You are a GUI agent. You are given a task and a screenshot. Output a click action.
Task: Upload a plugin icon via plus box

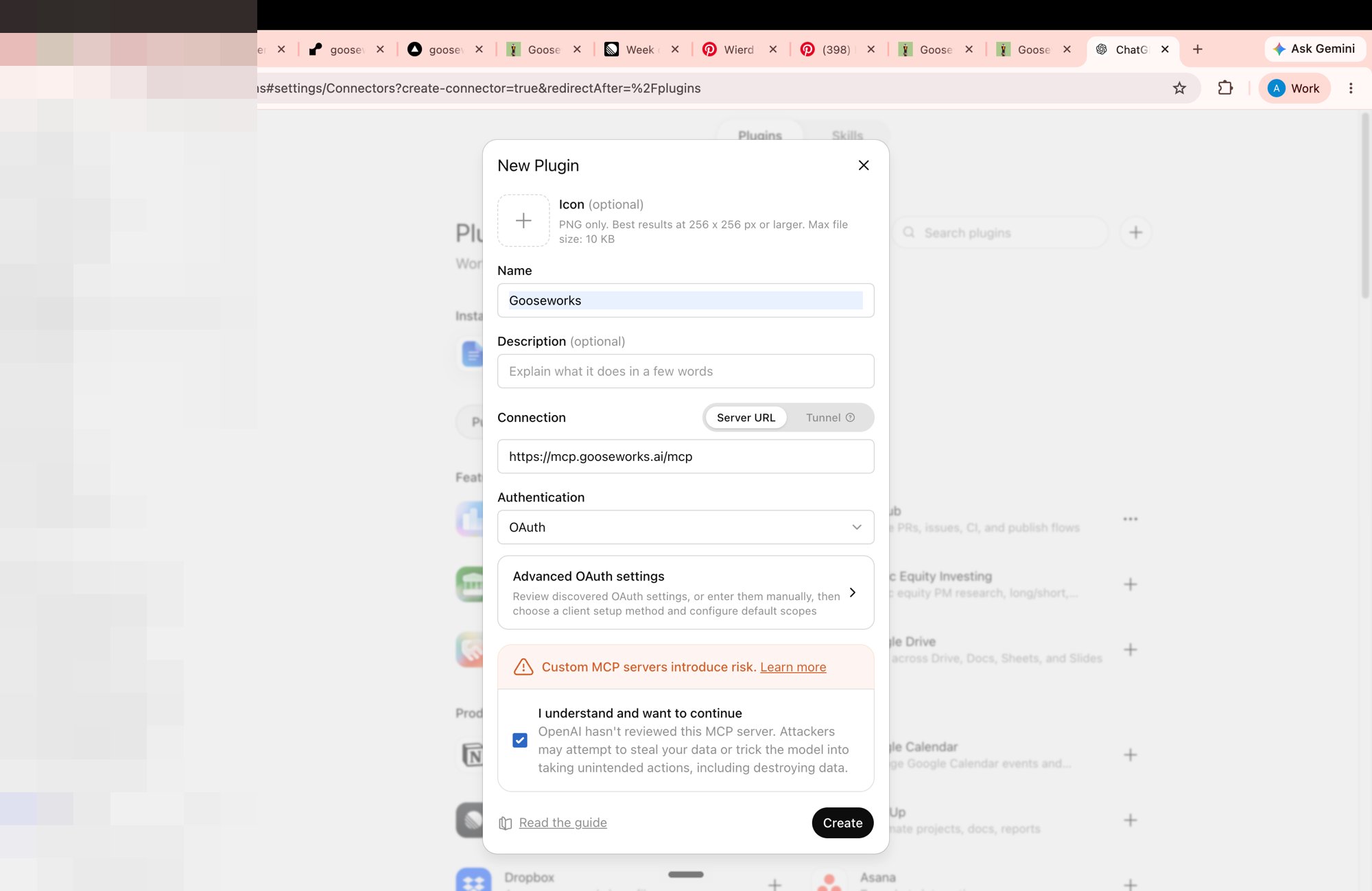pos(523,221)
